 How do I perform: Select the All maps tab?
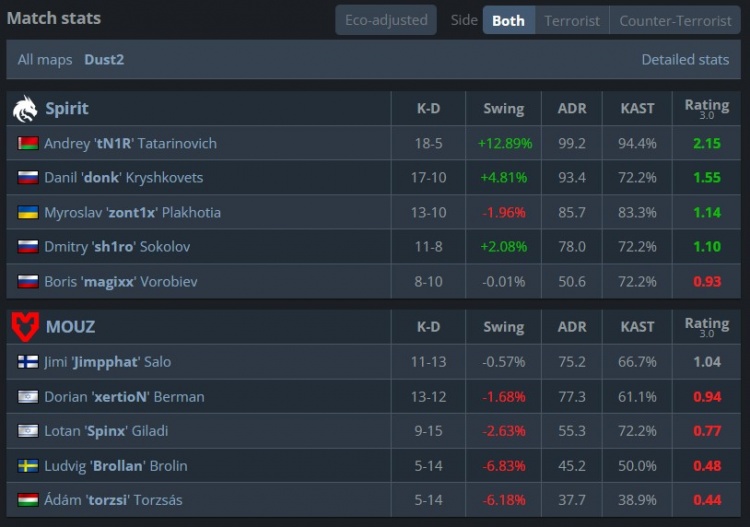[x=45, y=60]
